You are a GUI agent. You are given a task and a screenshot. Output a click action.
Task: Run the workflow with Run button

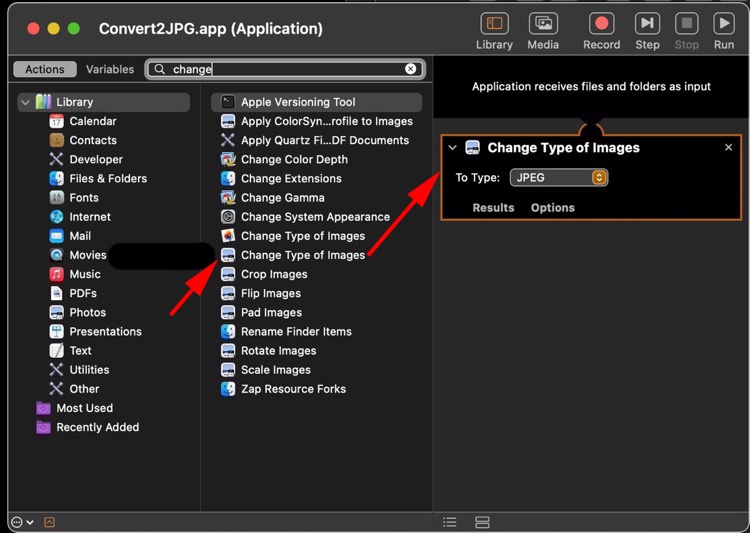point(724,31)
